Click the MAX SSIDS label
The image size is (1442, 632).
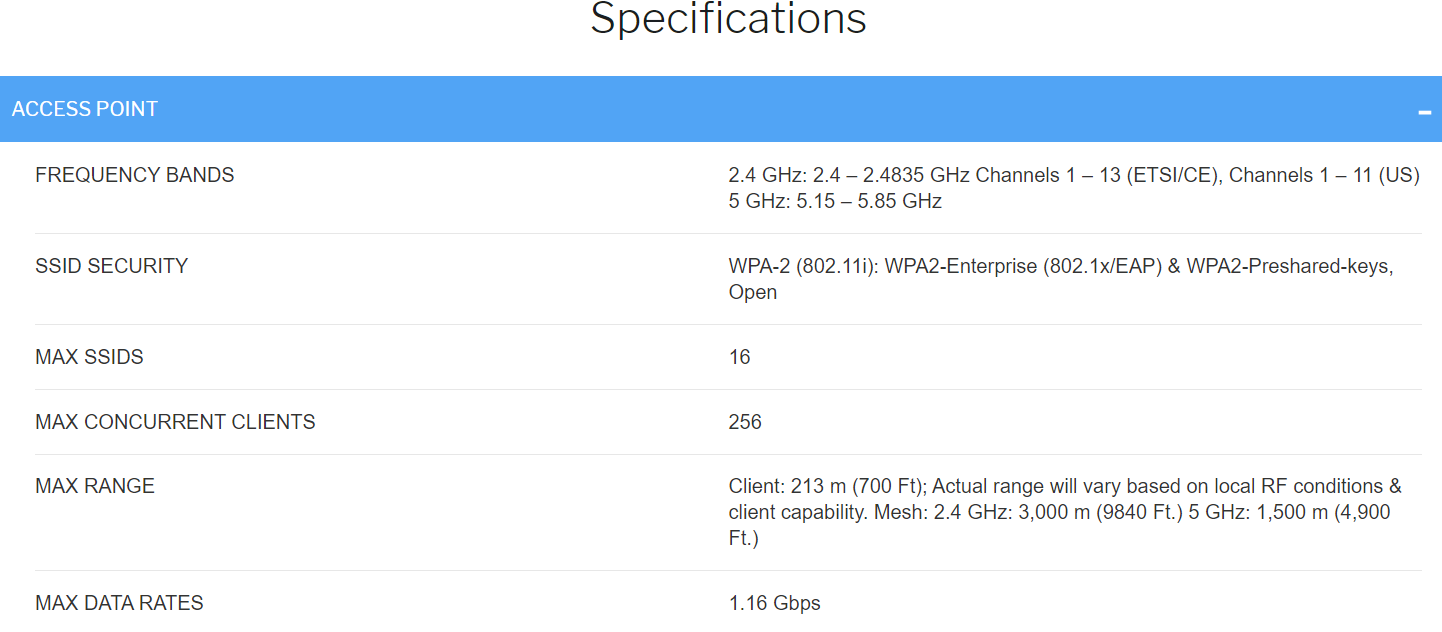[x=89, y=357]
